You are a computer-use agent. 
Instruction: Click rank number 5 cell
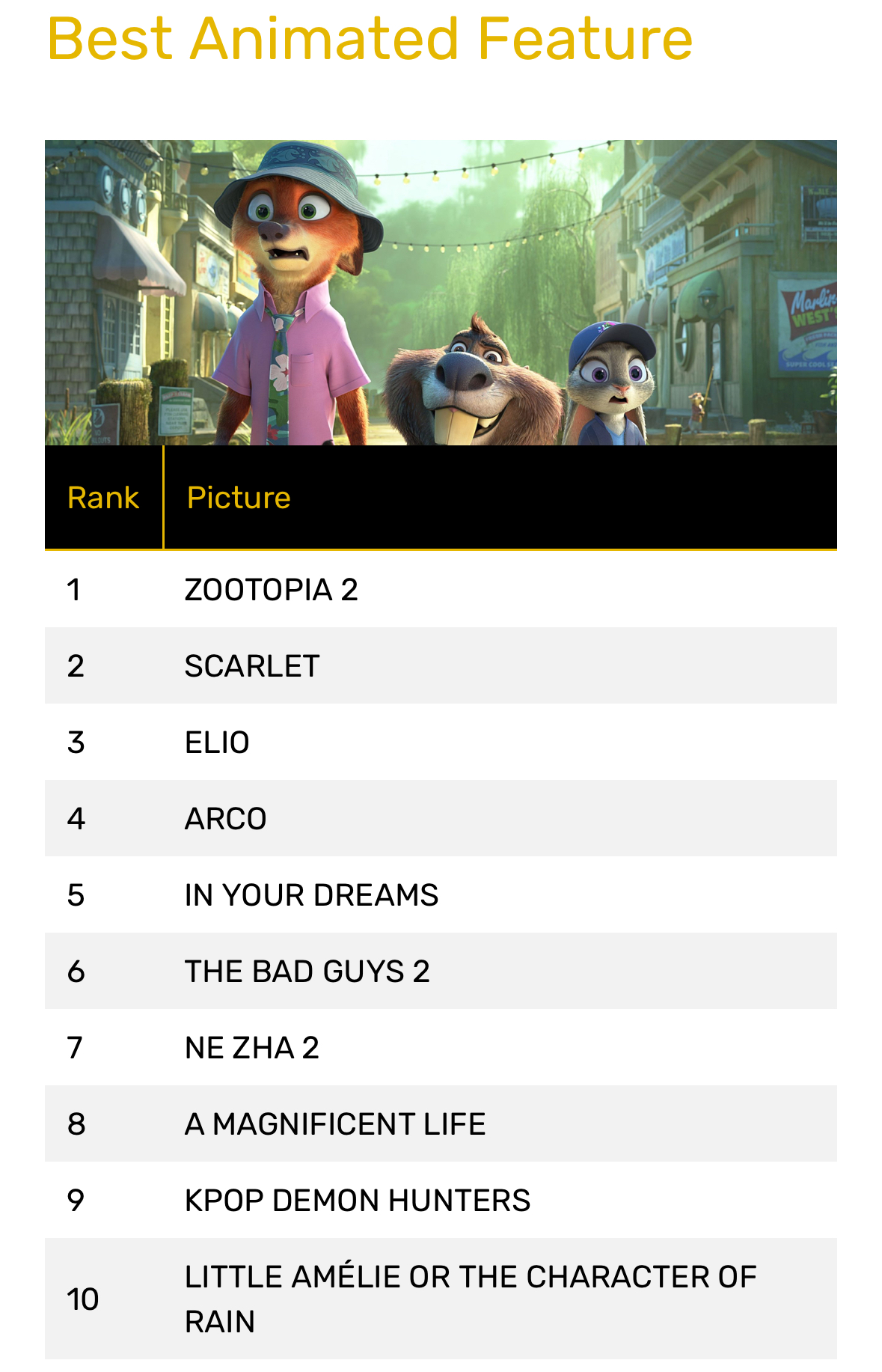point(76,895)
